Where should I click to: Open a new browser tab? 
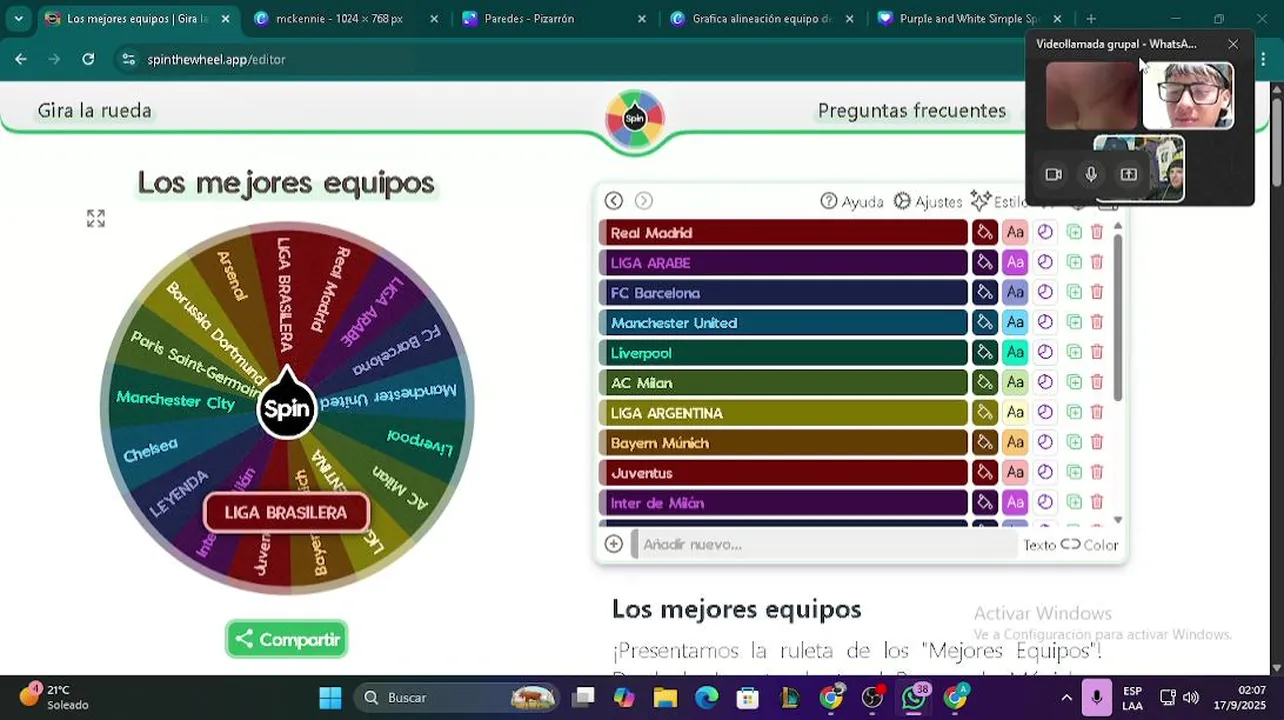point(1091,18)
